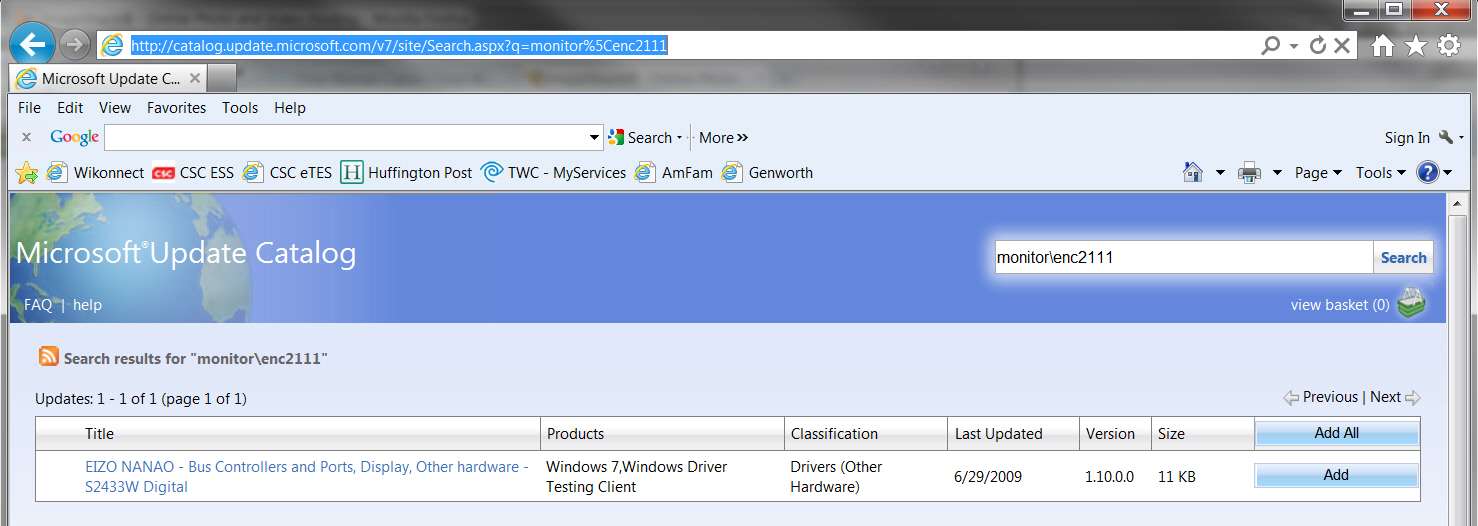Click the Add button for the EIZO driver
This screenshot has height=526, width=1478.
click(x=1336, y=475)
